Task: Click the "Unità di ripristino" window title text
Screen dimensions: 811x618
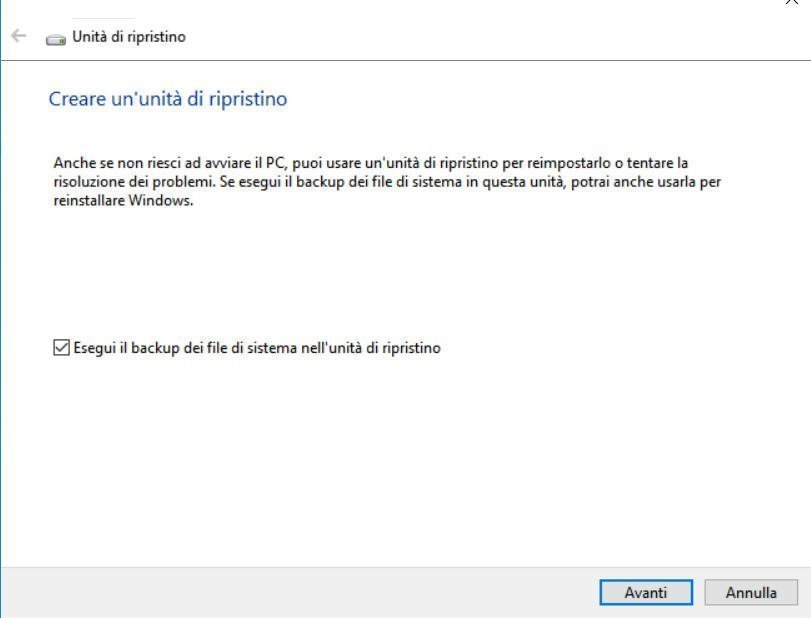Action: click(129, 38)
